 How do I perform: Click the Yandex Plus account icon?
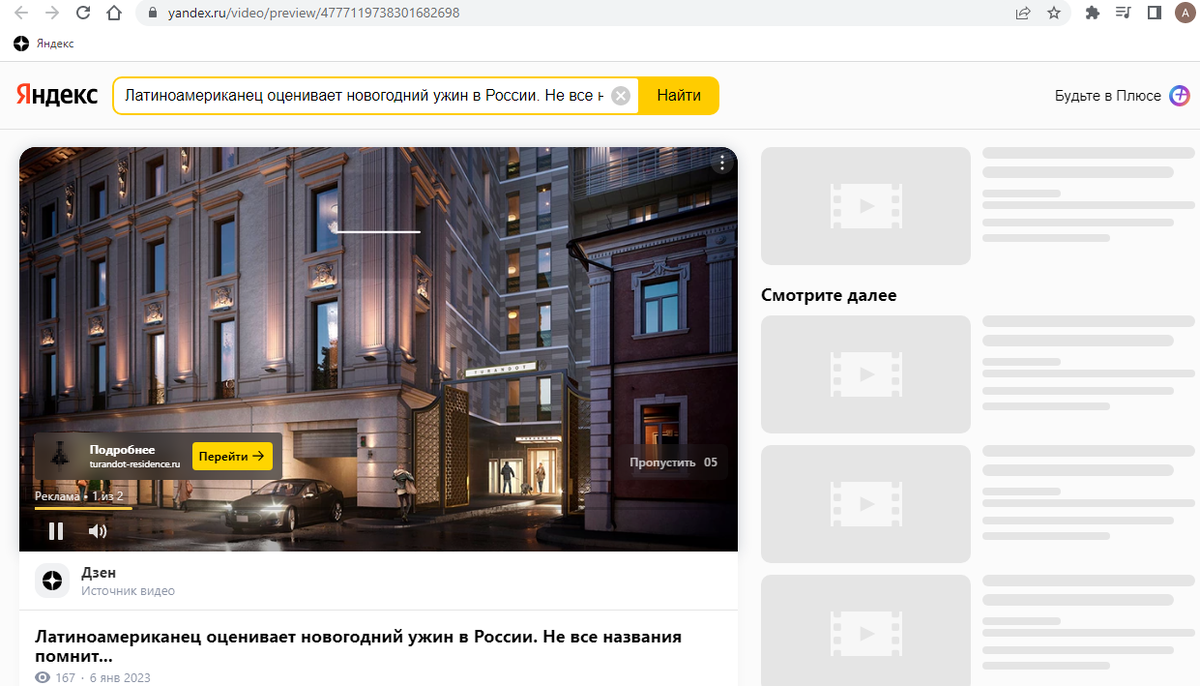pyautogui.click(x=1180, y=96)
